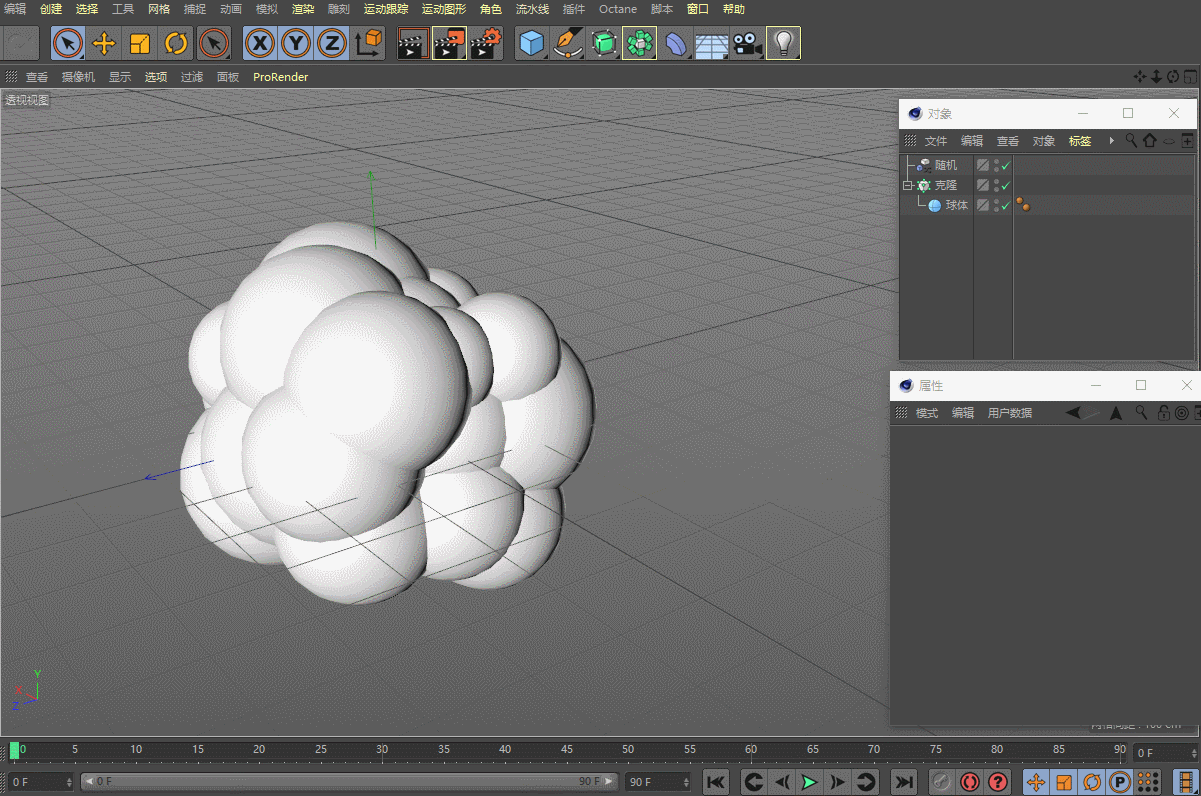Click the home icon in 对象 panel

1150,141
